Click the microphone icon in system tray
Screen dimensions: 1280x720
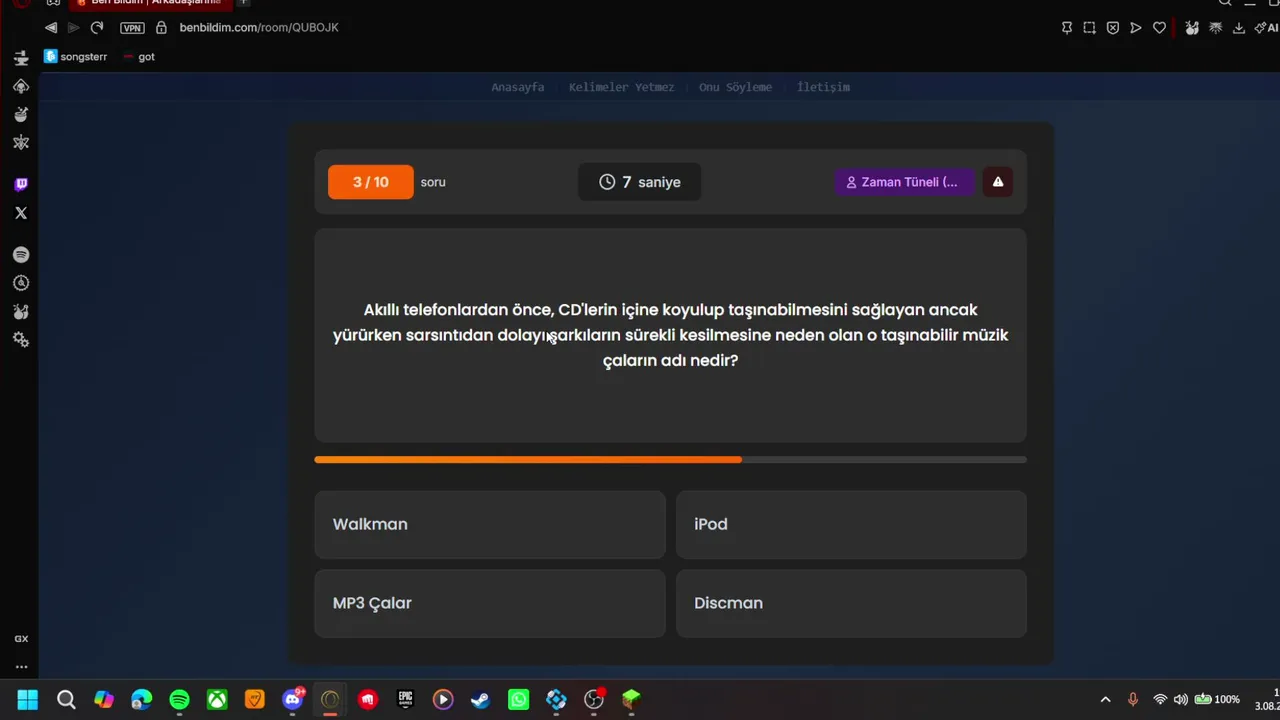pos(1133,700)
